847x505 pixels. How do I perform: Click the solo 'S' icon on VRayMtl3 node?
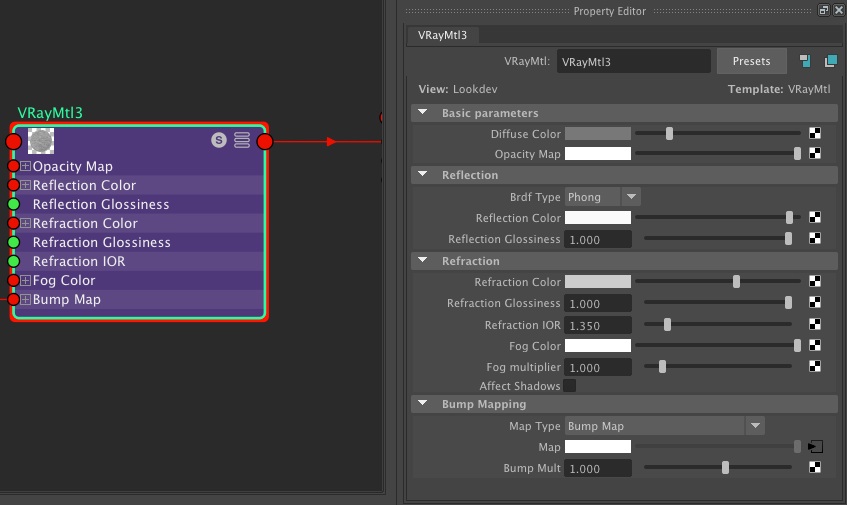coord(219,140)
